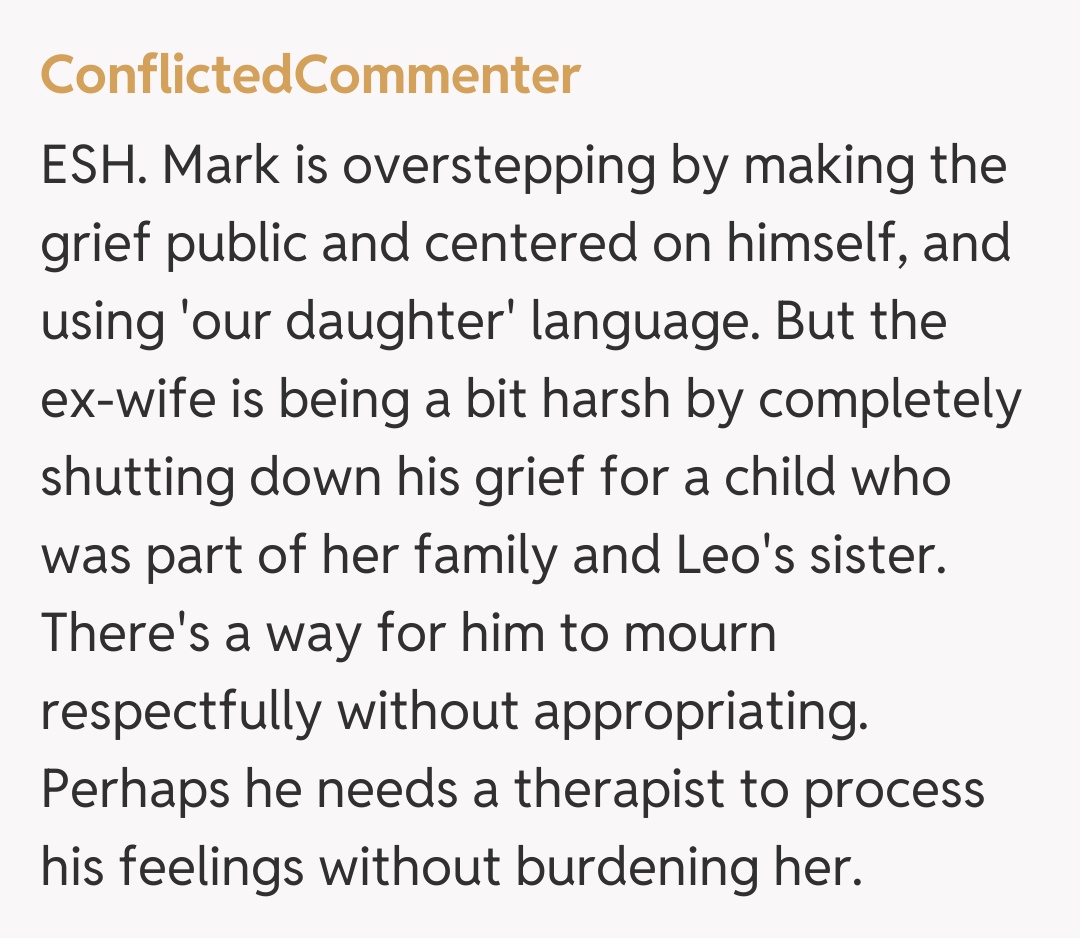Open the ConflictedCommenter user profile
The height and width of the screenshot is (938, 1080).
click(x=310, y=75)
